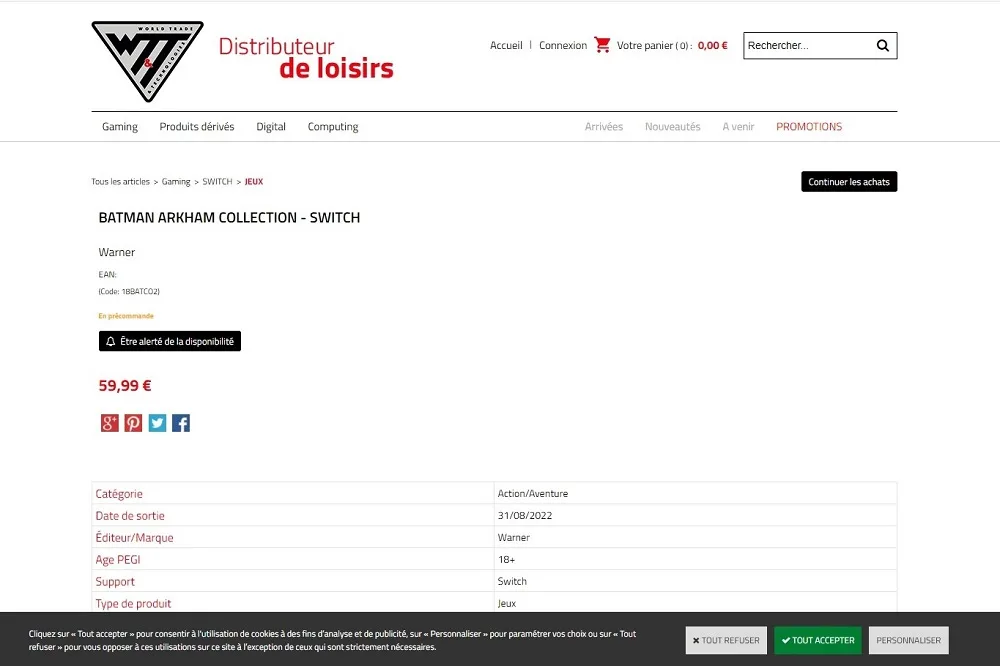Viewport: 1000px width, 666px height.
Task: Share product on Twitter
Action: coord(158,423)
